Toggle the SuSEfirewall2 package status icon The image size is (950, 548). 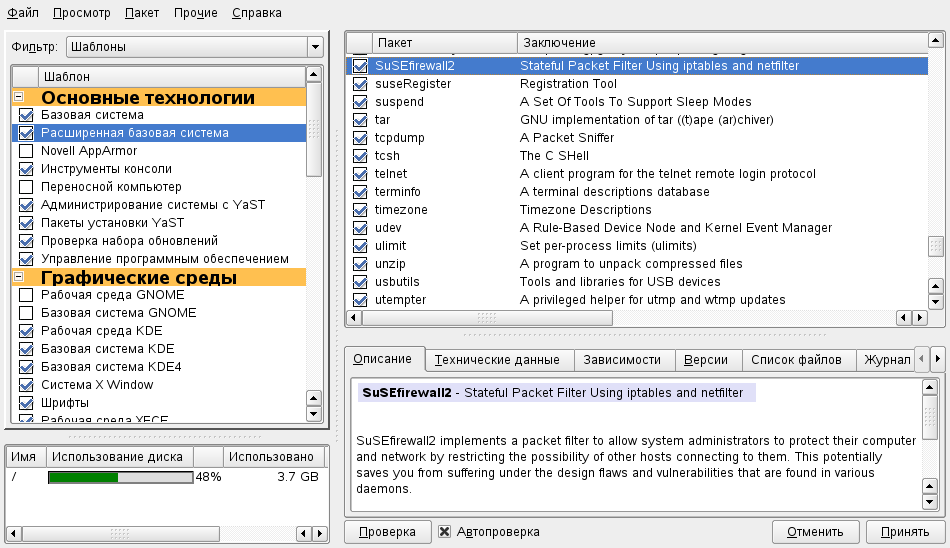[360, 66]
